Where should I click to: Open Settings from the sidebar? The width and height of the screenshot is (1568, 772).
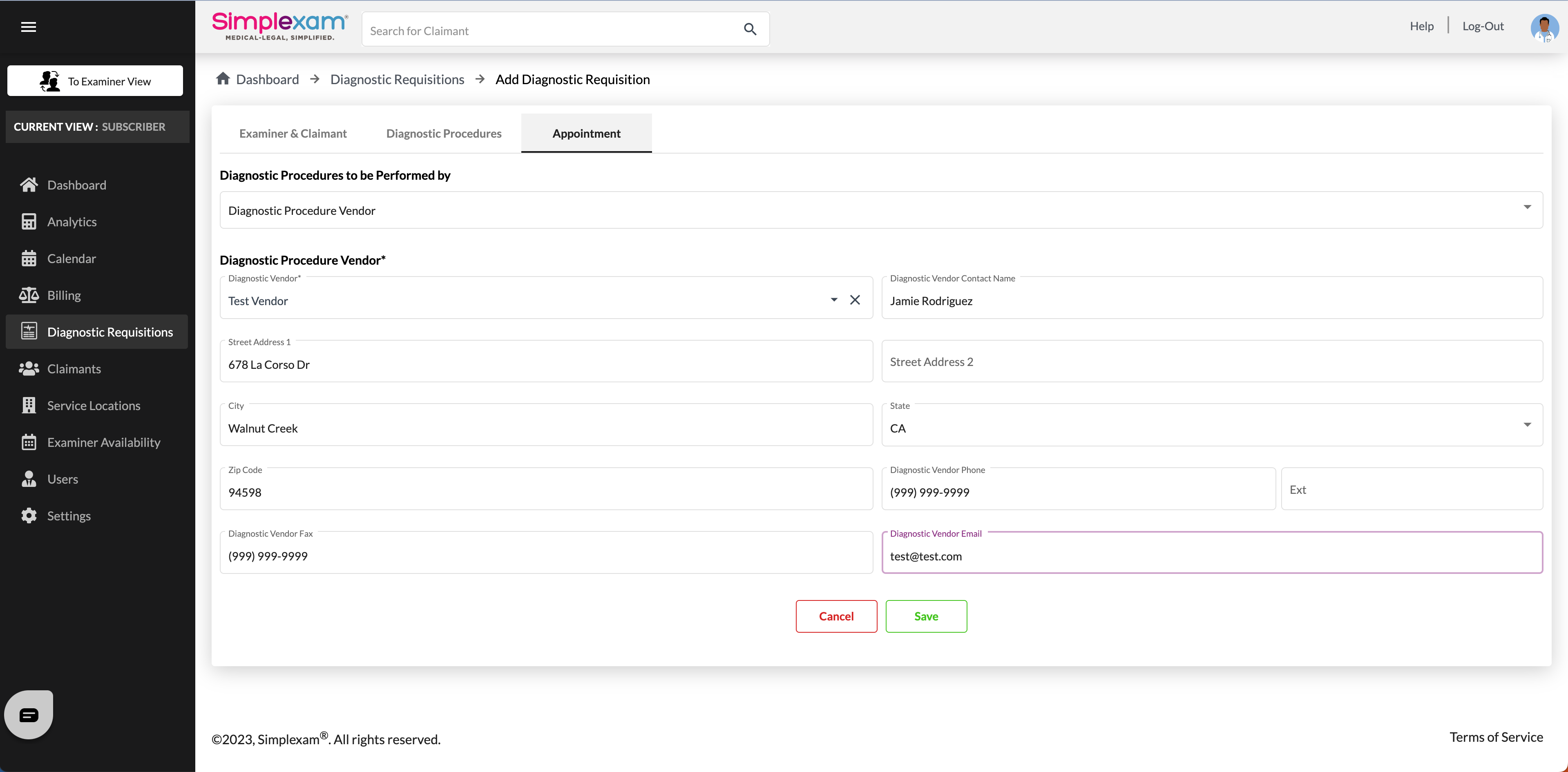point(69,516)
